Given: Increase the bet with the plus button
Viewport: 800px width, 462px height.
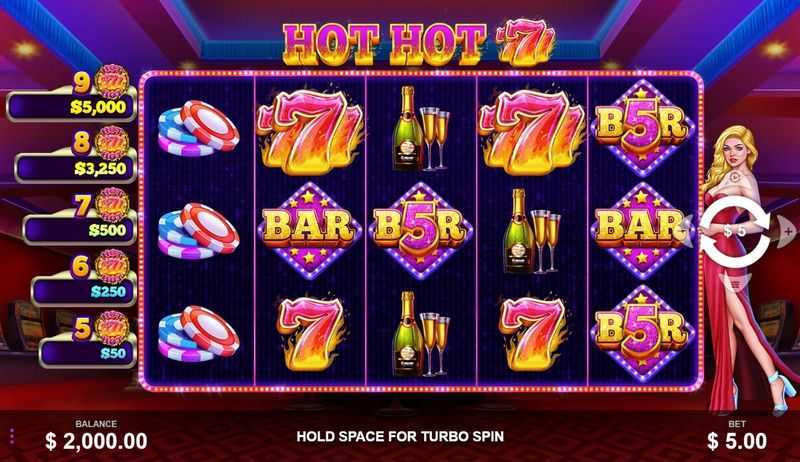Looking at the screenshot, I should [x=788, y=232].
